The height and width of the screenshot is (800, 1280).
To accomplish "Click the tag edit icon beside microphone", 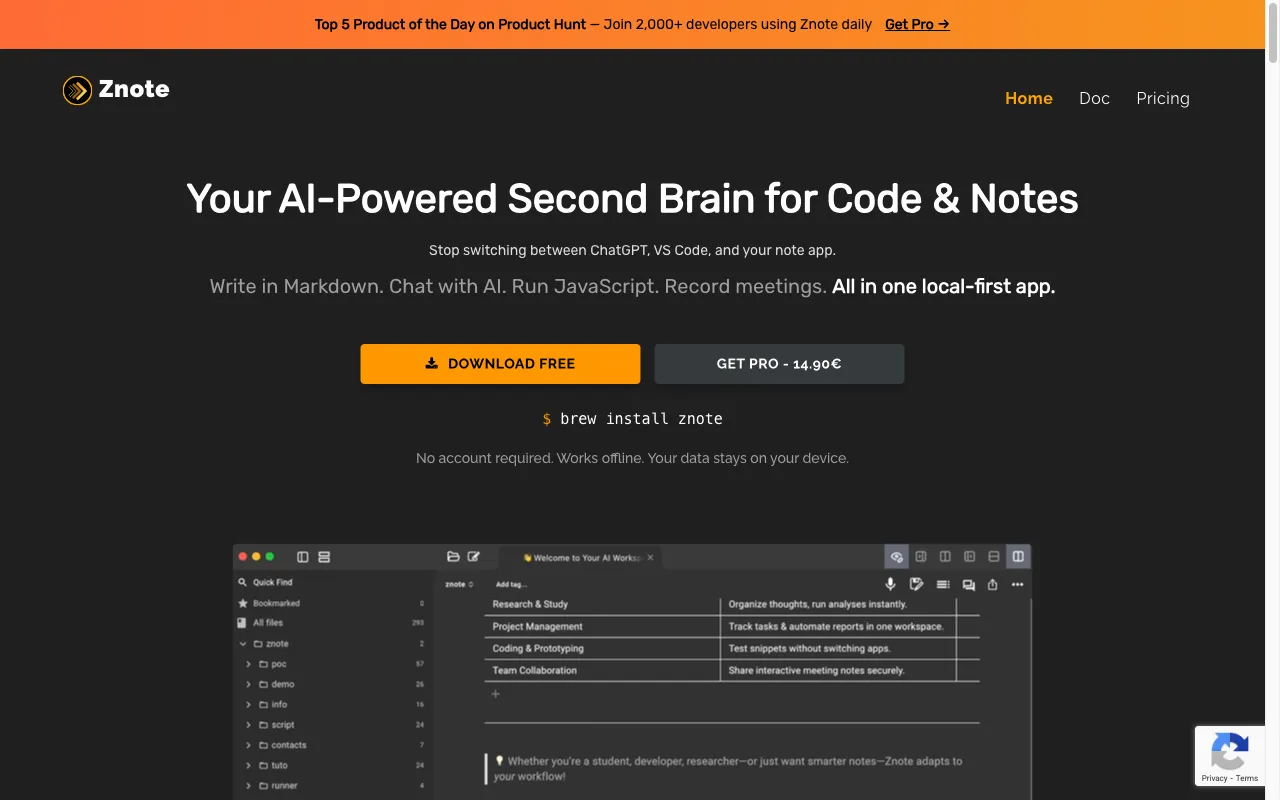I will click(x=916, y=584).
